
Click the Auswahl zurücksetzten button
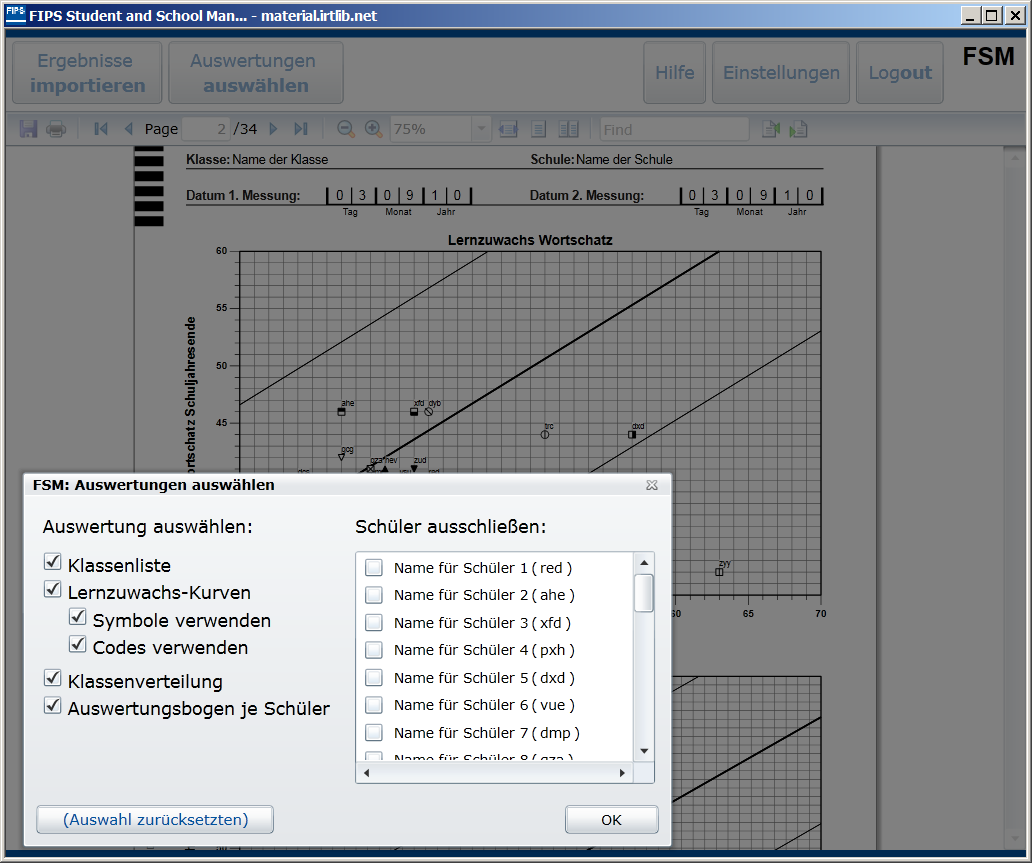155,820
